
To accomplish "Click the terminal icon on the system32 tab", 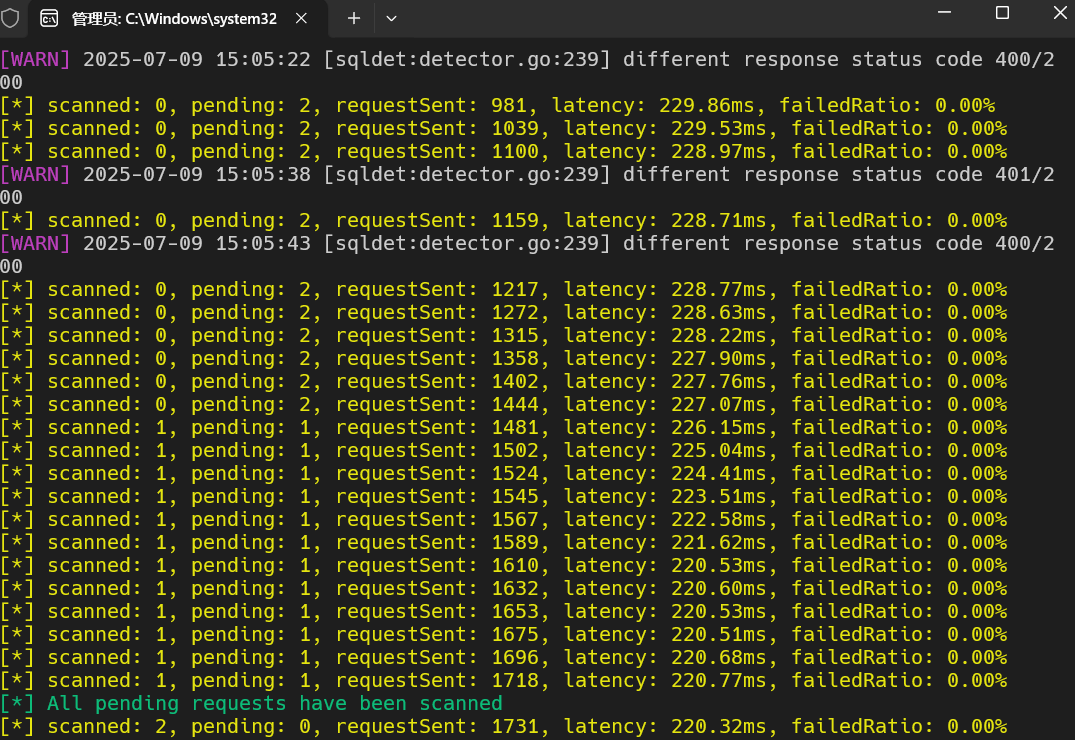I will [49, 19].
